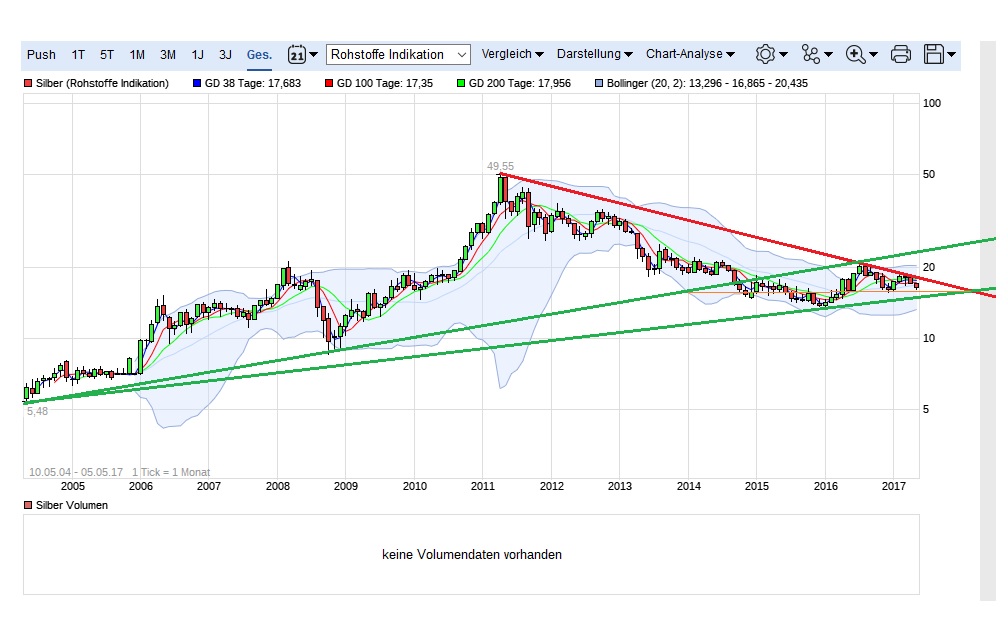
Task: Click the settings gear icon
Action: pyautogui.click(x=765, y=54)
